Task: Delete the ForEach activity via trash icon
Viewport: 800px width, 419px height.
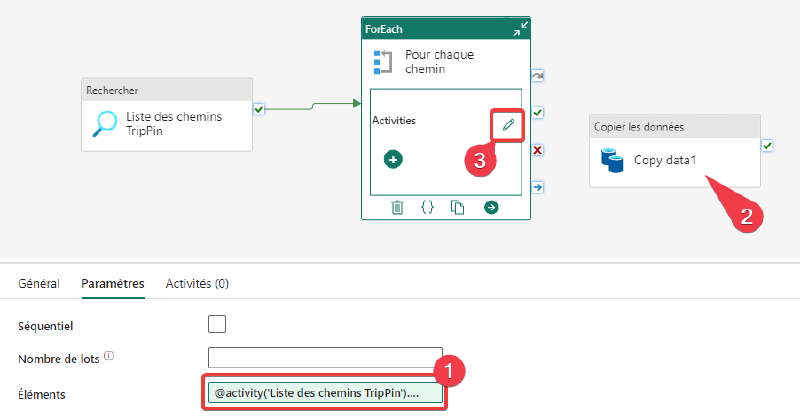Action: tap(397, 207)
